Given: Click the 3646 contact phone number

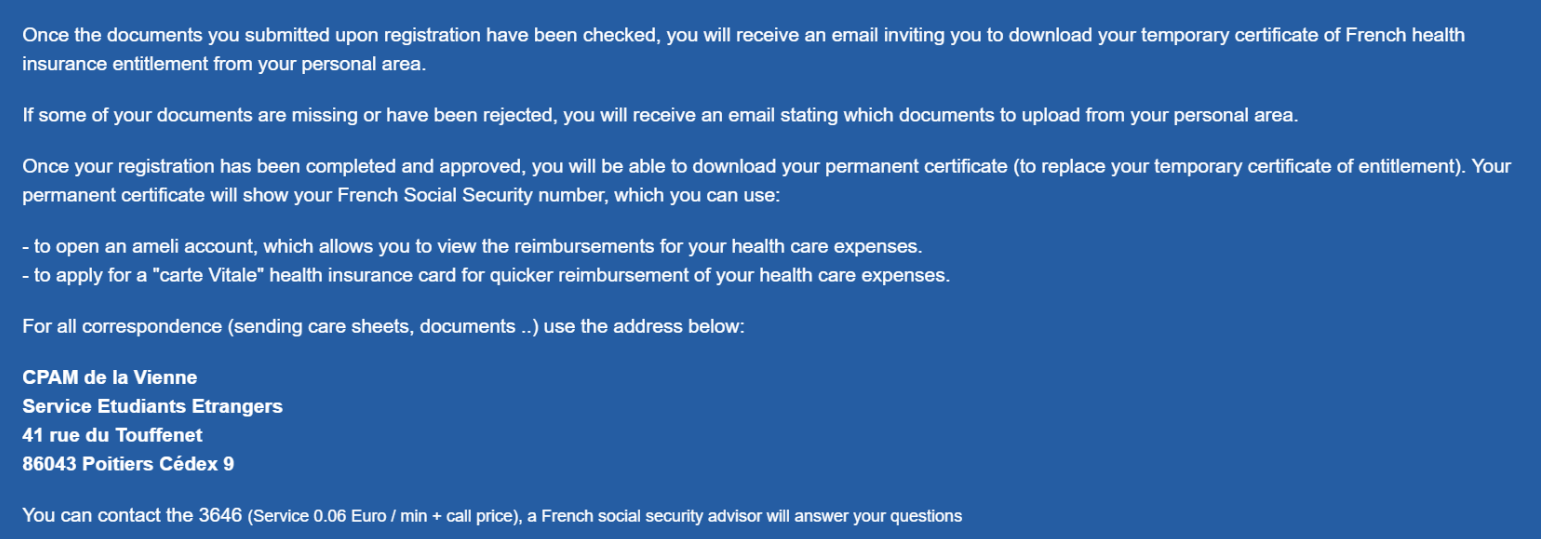Looking at the screenshot, I should click(x=220, y=516).
